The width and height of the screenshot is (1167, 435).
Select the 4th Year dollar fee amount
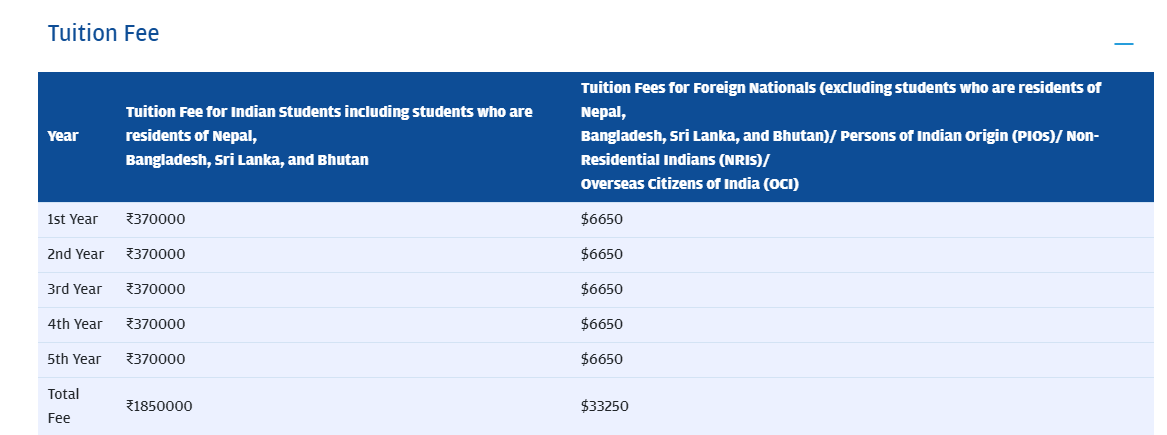tap(602, 324)
